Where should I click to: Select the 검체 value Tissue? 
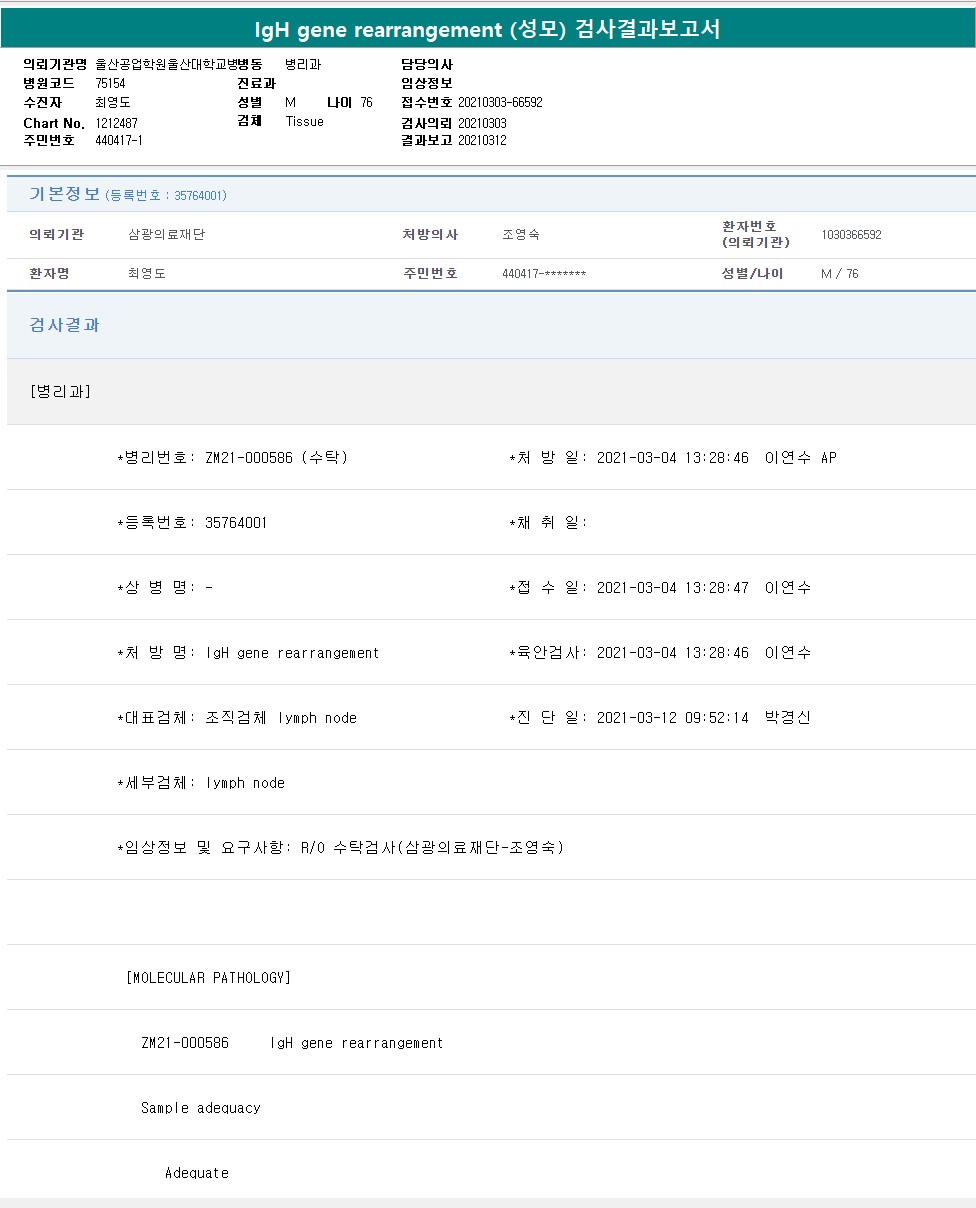pyautogui.click(x=304, y=122)
